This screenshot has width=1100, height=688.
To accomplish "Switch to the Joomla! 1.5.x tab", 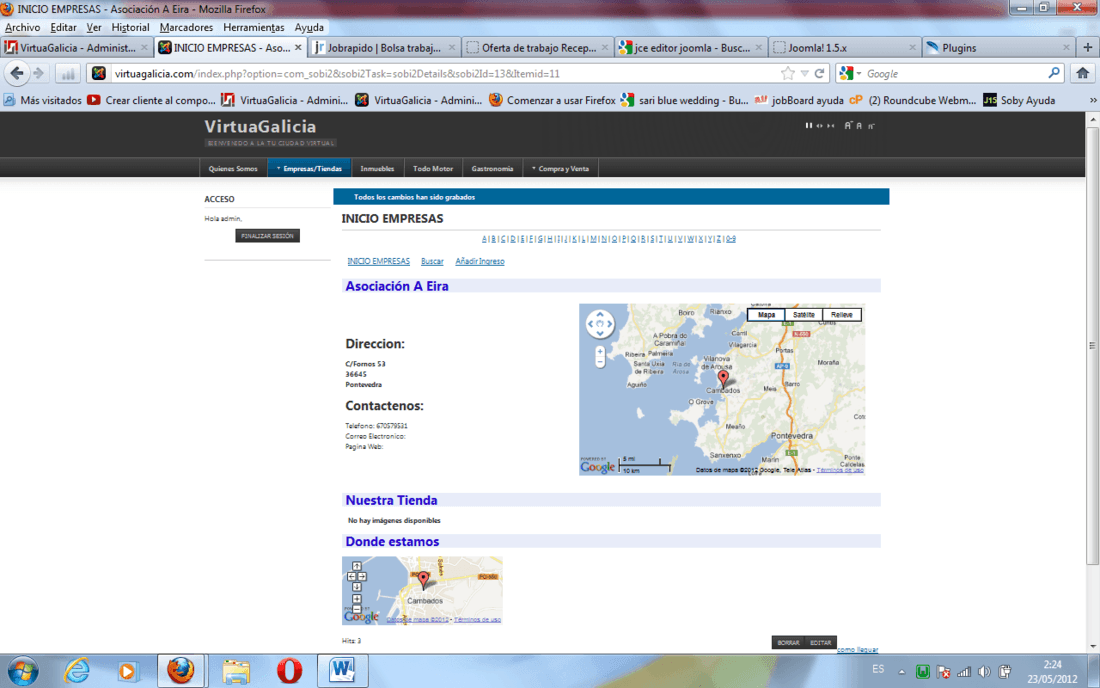I will 845,48.
